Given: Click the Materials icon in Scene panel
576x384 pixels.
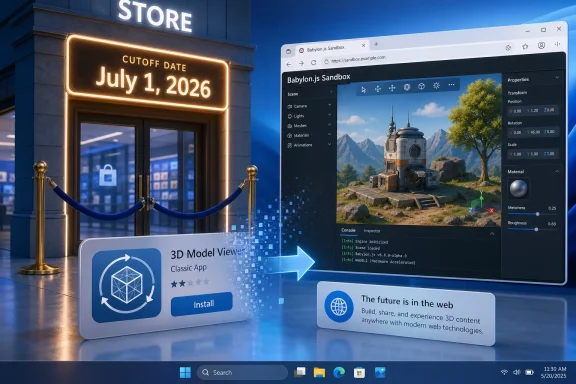Looking at the screenshot, I should [290, 136].
